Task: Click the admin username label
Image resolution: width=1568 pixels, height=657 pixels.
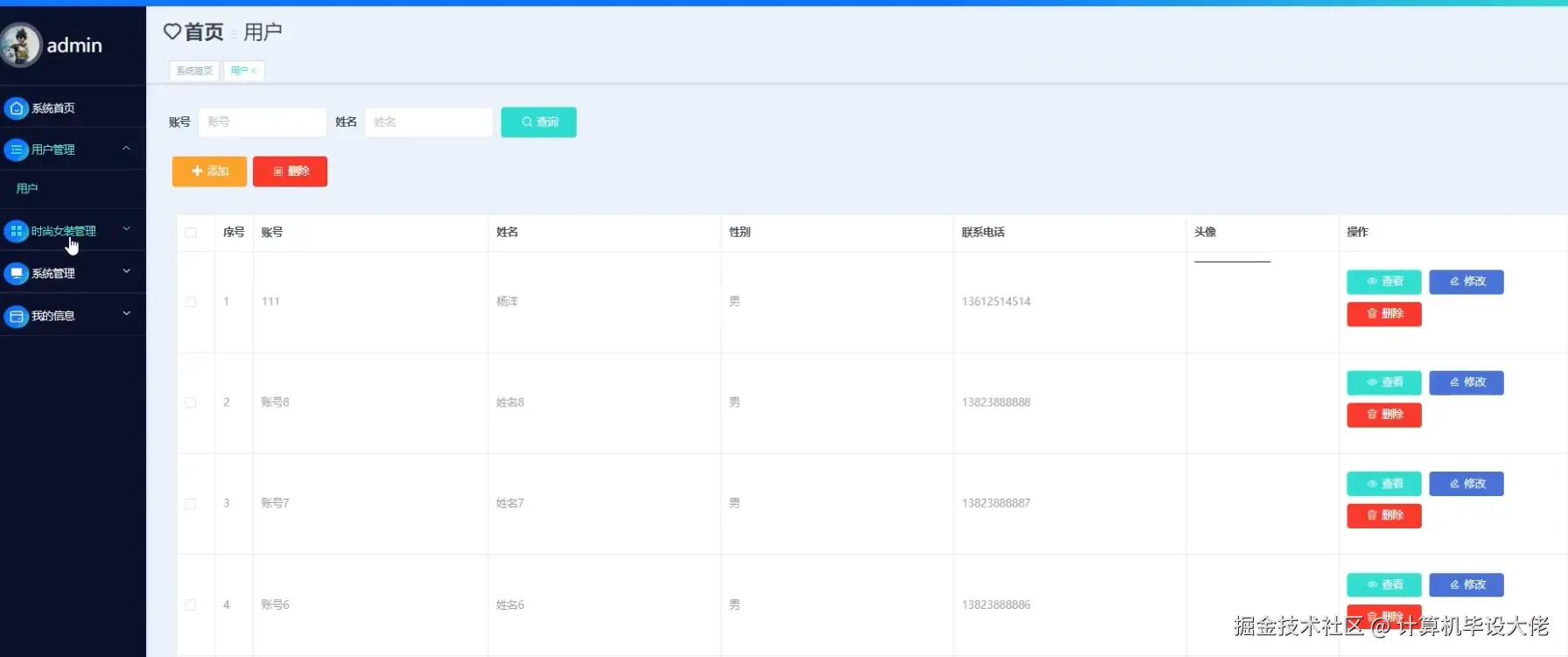Action: tap(74, 45)
